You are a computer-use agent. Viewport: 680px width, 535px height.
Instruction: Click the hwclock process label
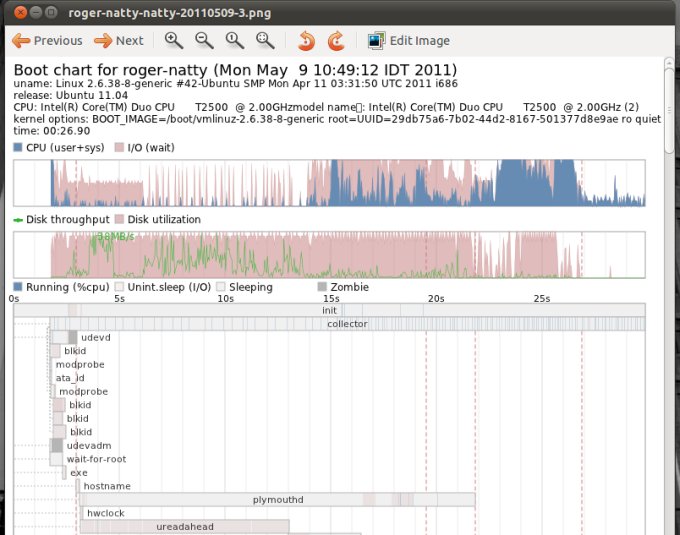coord(106,513)
